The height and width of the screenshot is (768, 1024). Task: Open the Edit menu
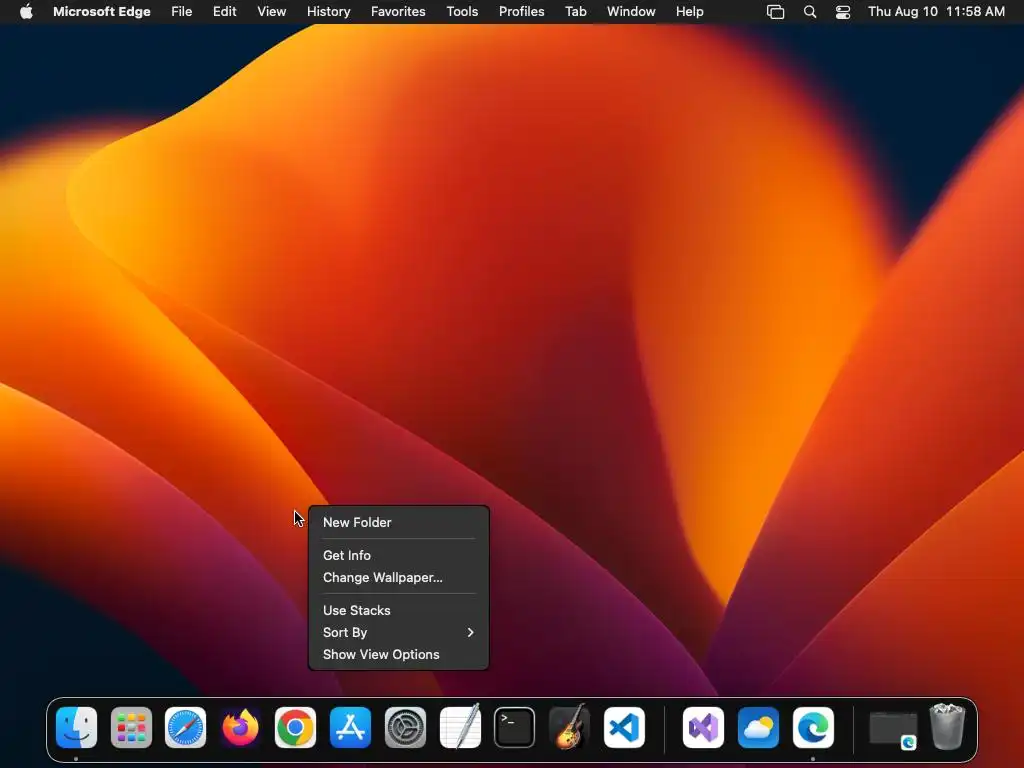tap(225, 11)
